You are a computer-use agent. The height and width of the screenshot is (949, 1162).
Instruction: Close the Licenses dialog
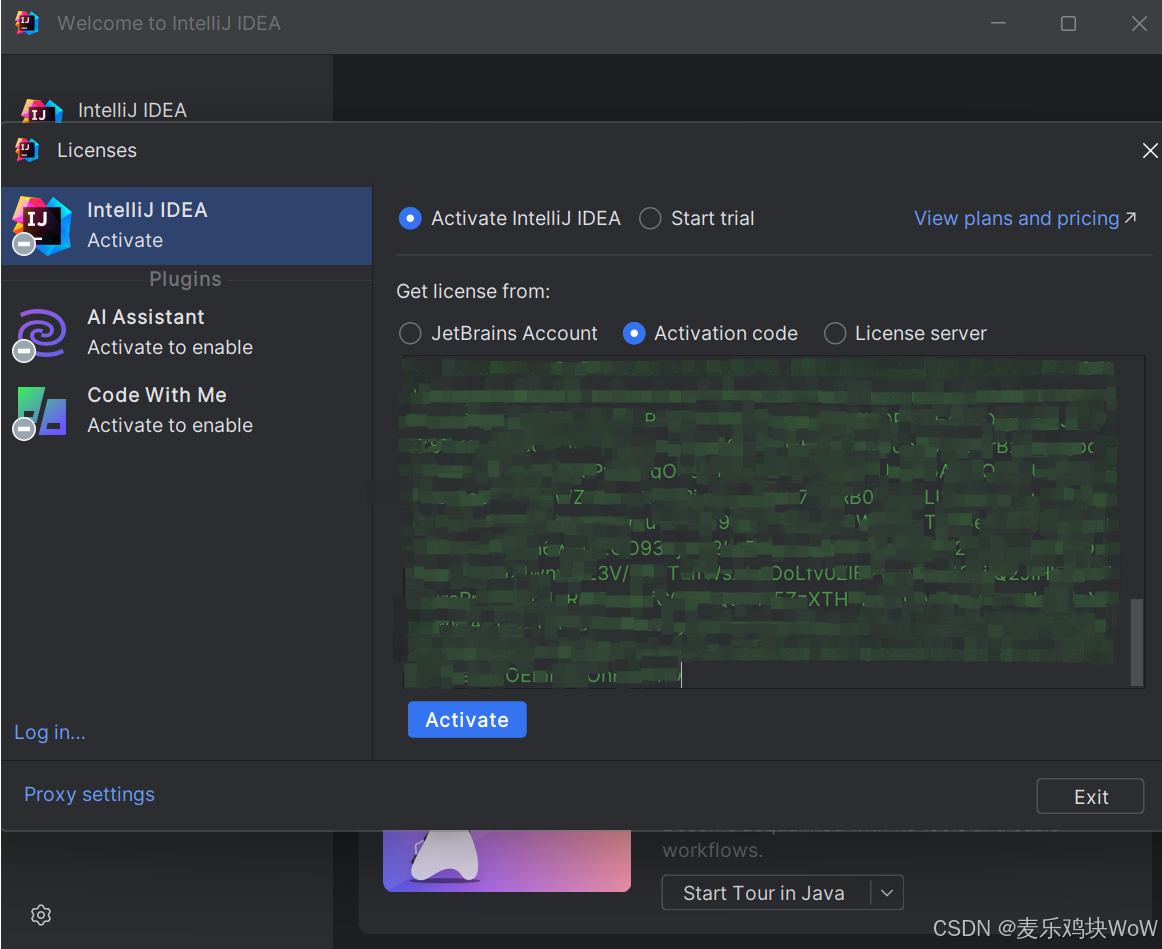(x=1149, y=150)
